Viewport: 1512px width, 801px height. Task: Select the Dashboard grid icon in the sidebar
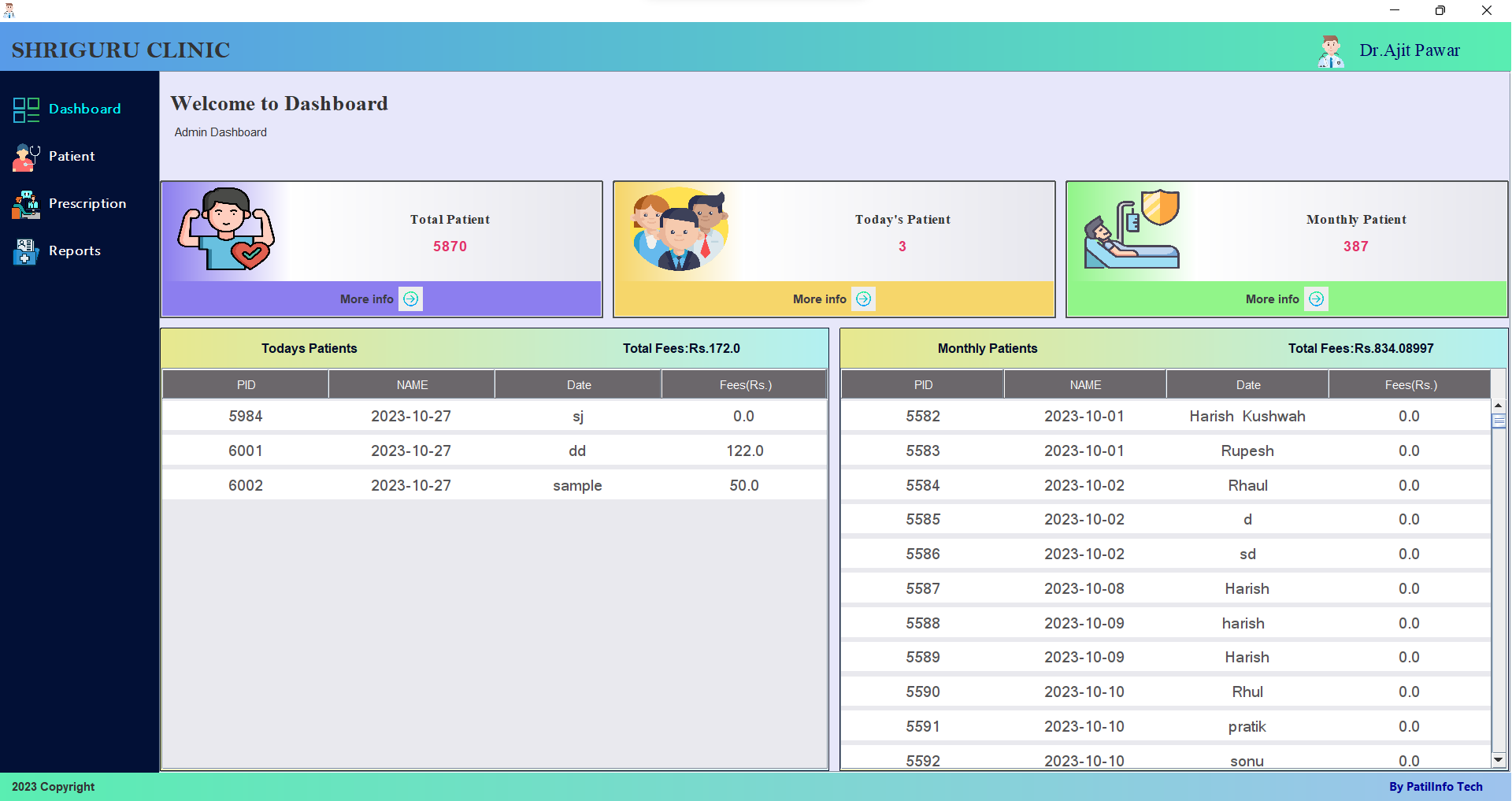click(x=25, y=109)
